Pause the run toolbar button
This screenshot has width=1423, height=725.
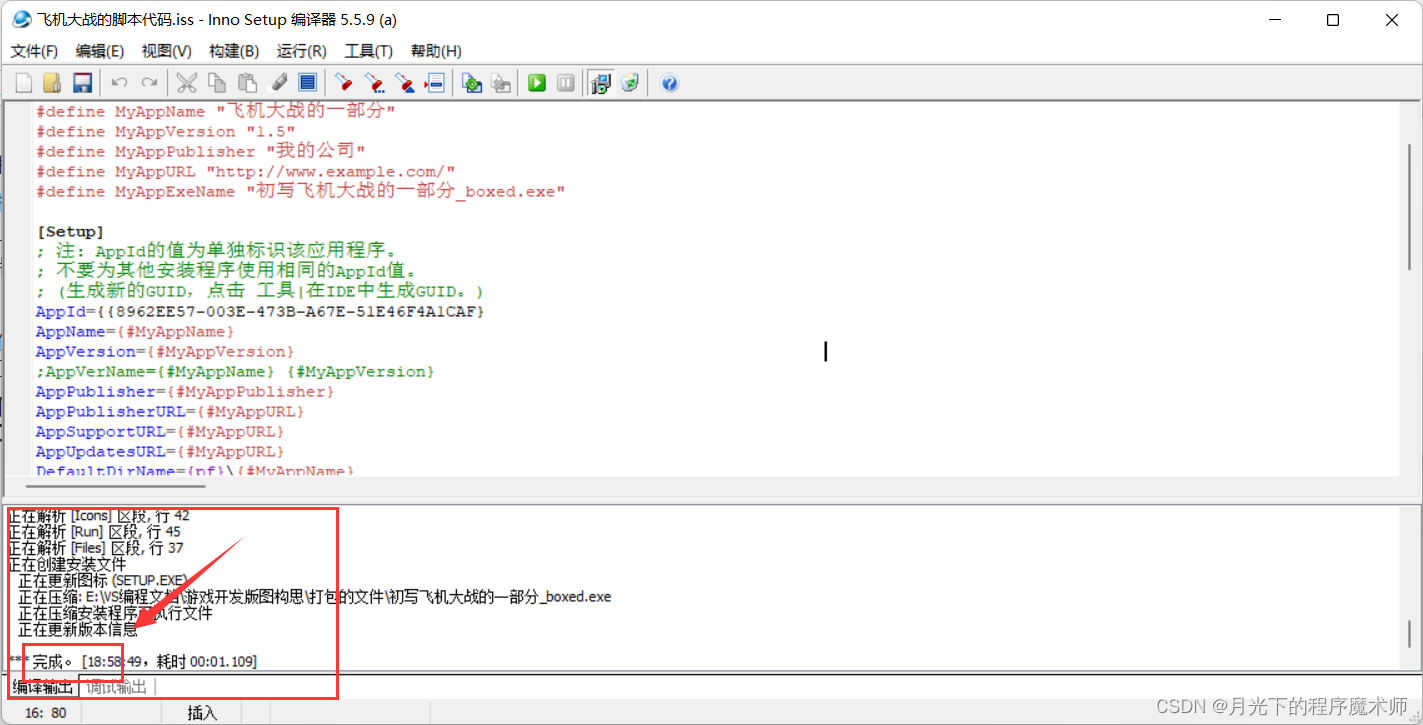(x=566, y=83)
